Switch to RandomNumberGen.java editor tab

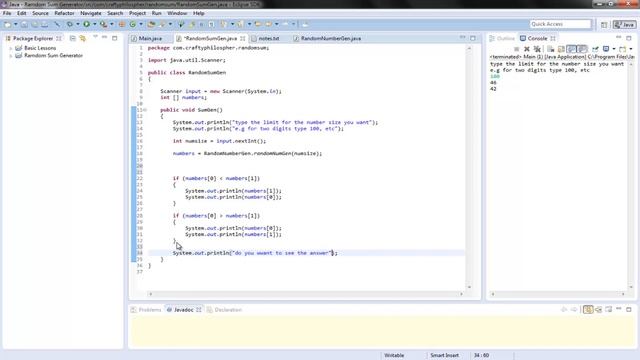331,38
